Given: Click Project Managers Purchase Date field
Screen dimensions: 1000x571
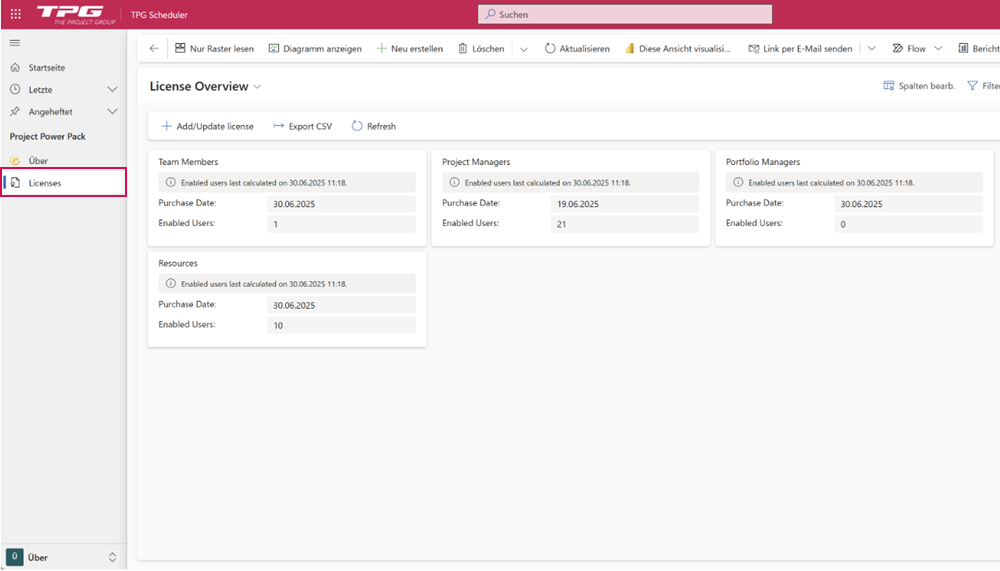Looking at the screenshot, I should 625,204.
